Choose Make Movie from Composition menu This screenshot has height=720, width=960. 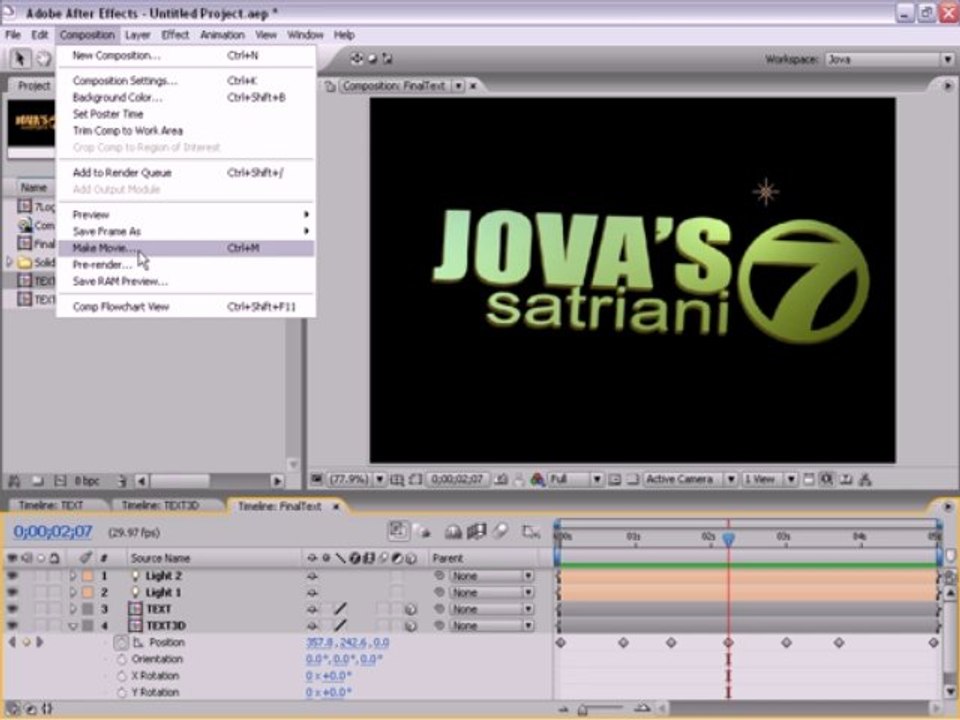[x=186, y=248]
